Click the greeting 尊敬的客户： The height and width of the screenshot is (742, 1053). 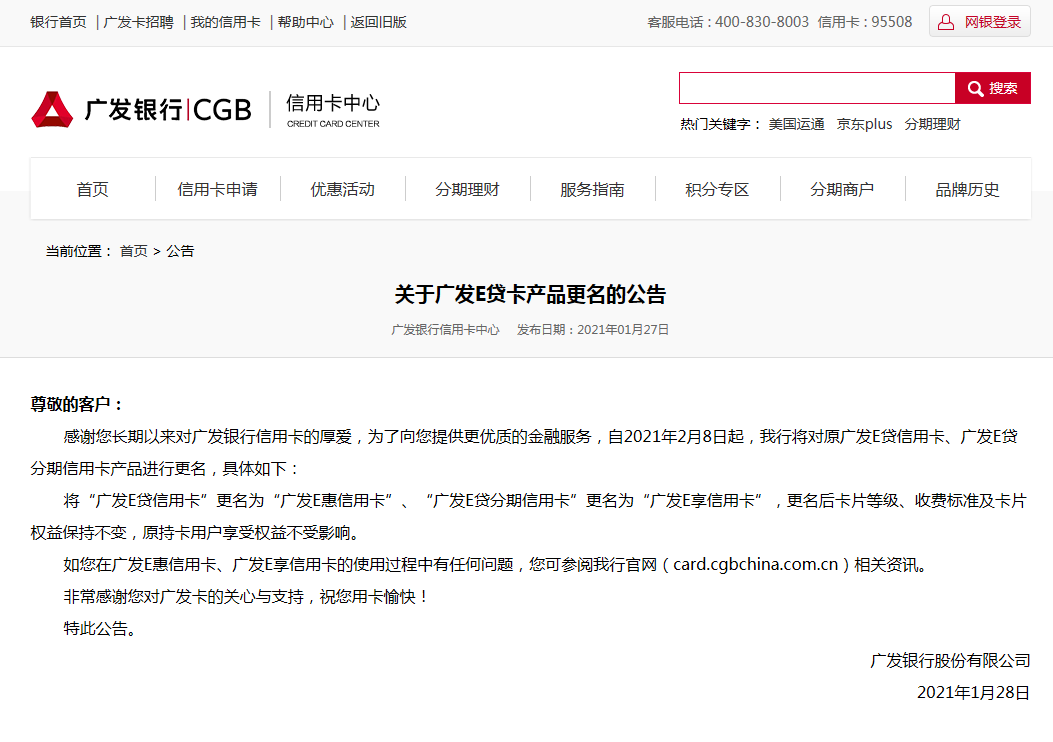77,404
